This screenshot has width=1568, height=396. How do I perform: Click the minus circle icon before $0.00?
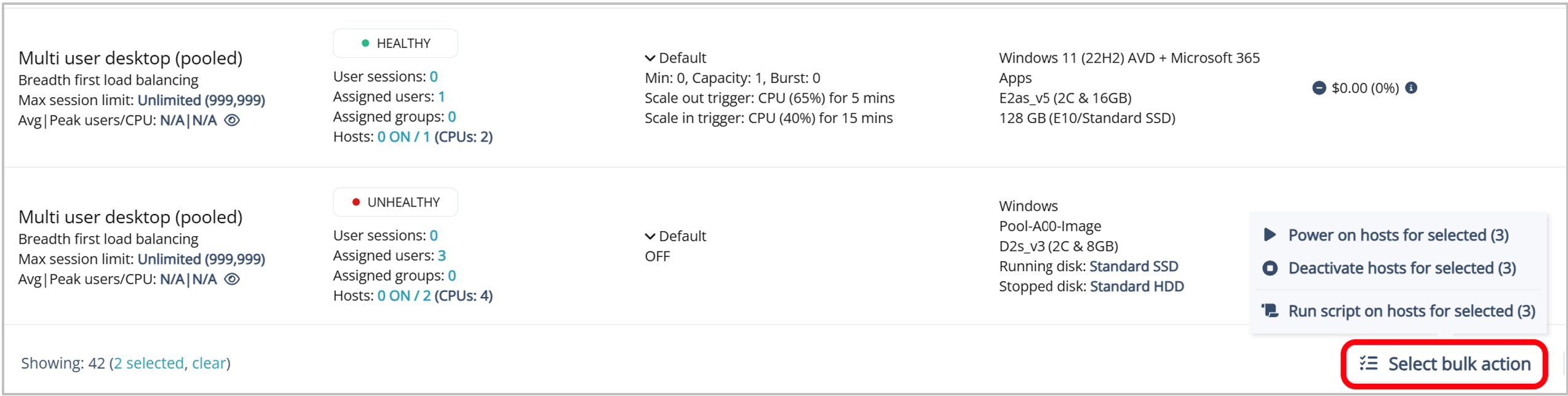1319,88
